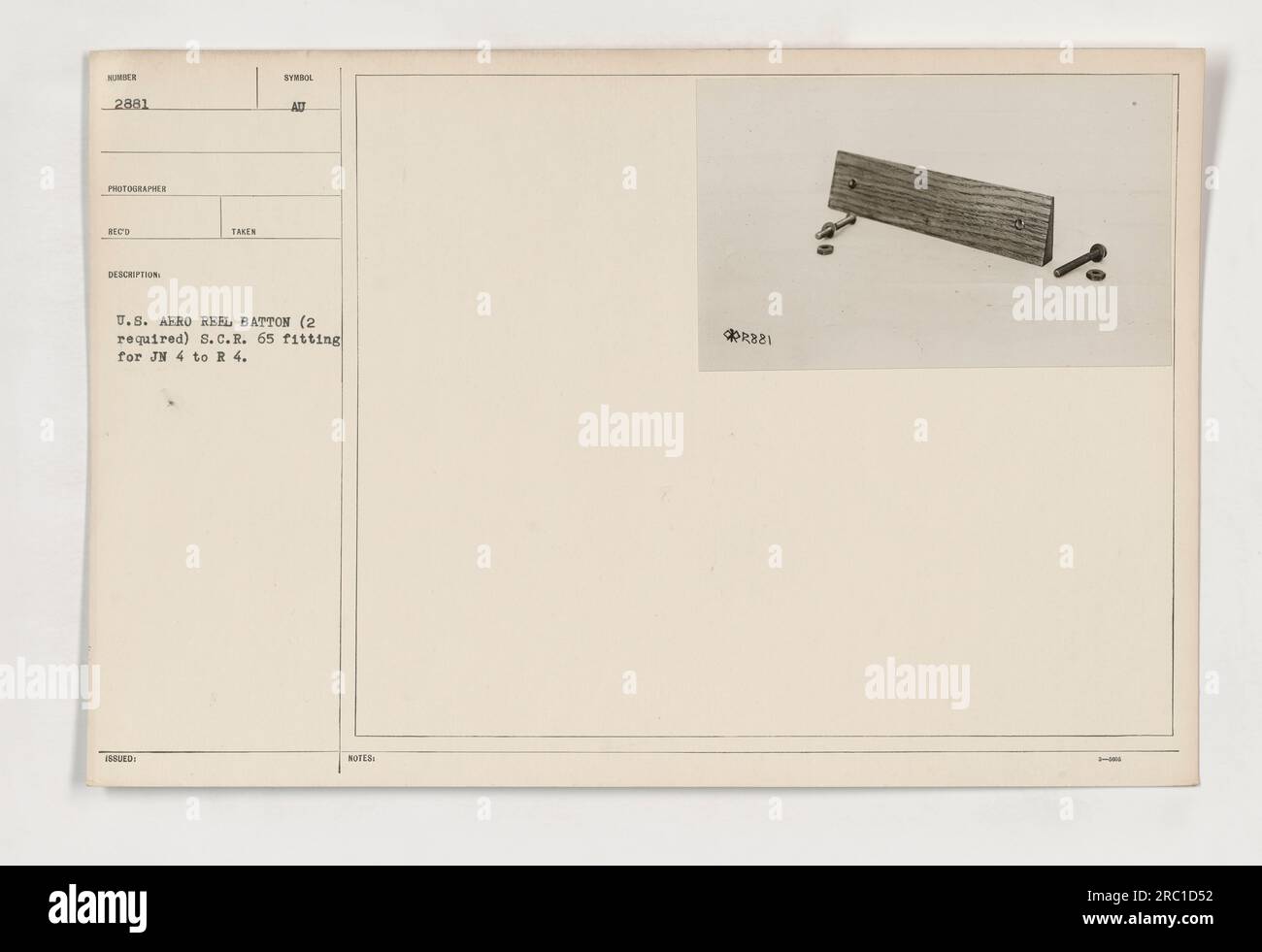Click the centre alamy watermark
This screenshot has height=952, width=1262.
[630, 432]
